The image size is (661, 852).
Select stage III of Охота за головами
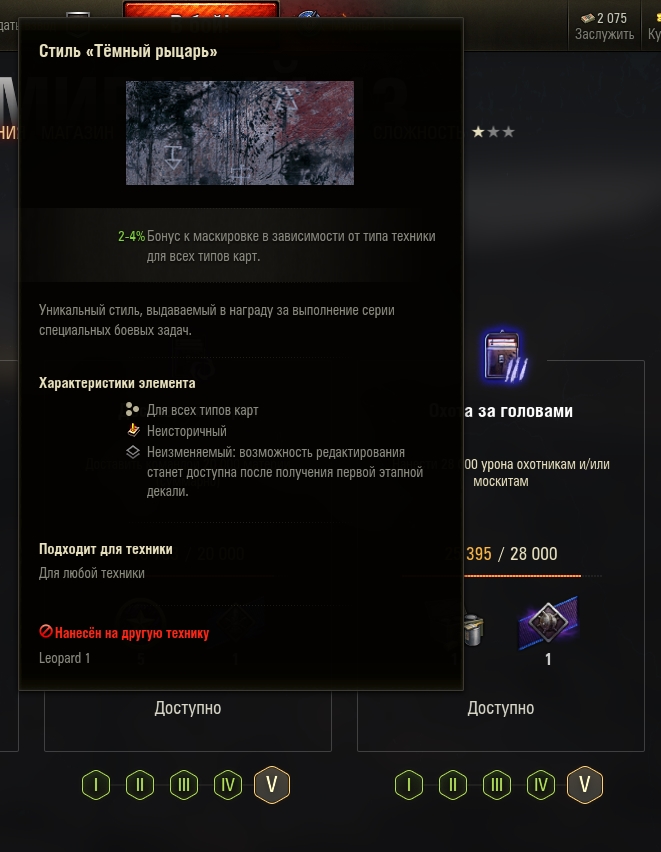point(497,785)
